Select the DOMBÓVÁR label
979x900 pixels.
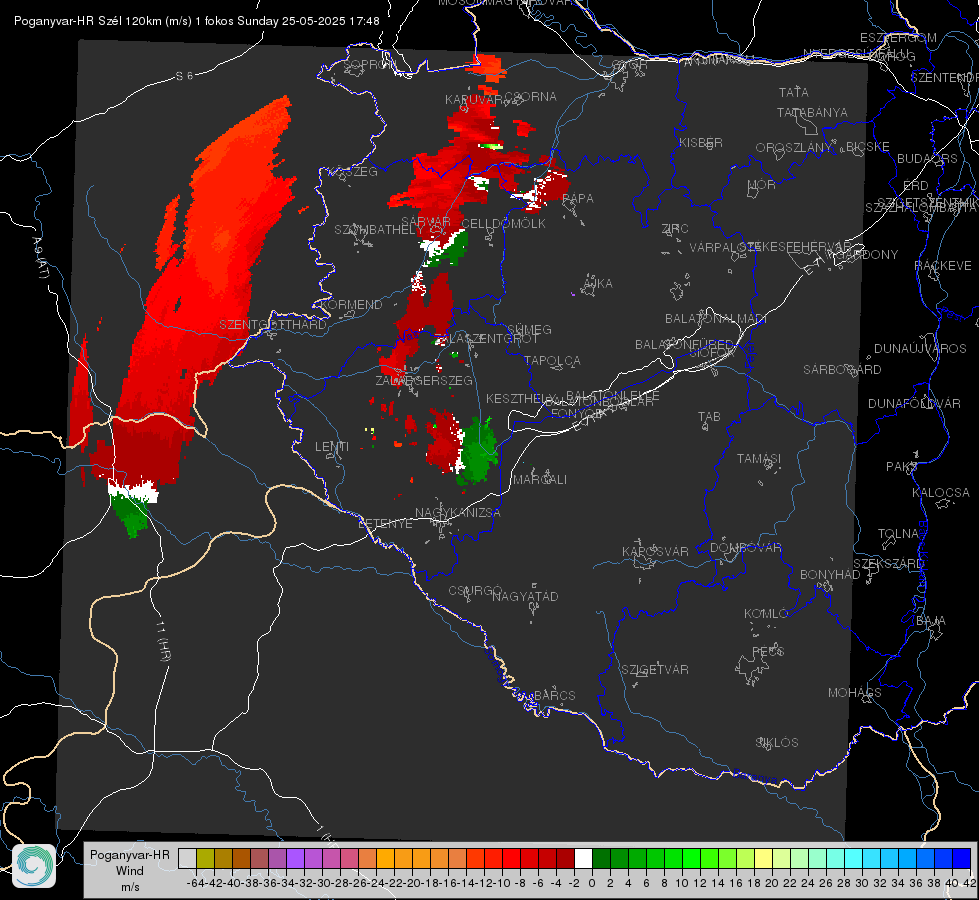point(745,548)
